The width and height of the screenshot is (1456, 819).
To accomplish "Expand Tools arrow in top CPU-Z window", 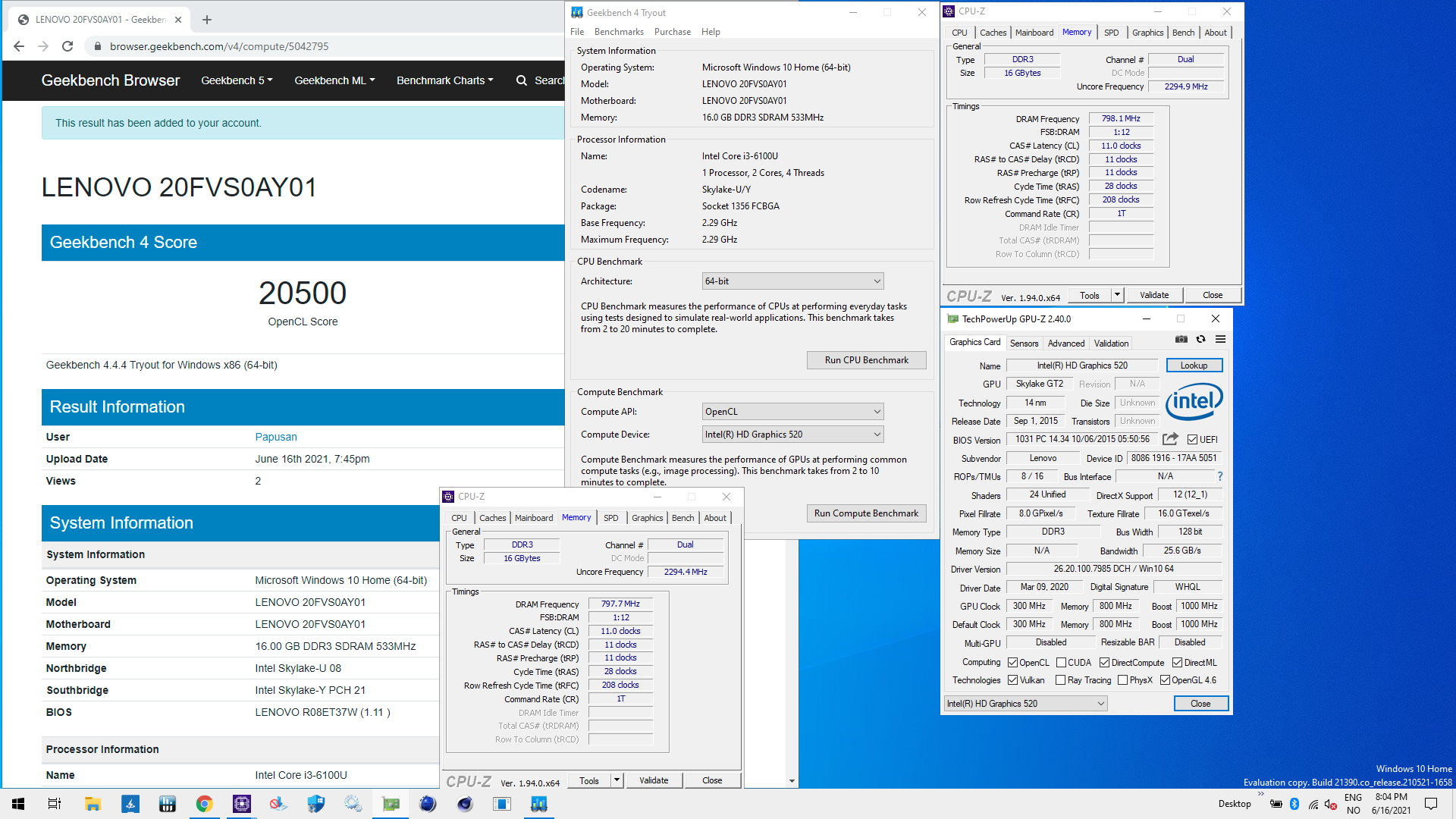I will (x=1117, y=295).
